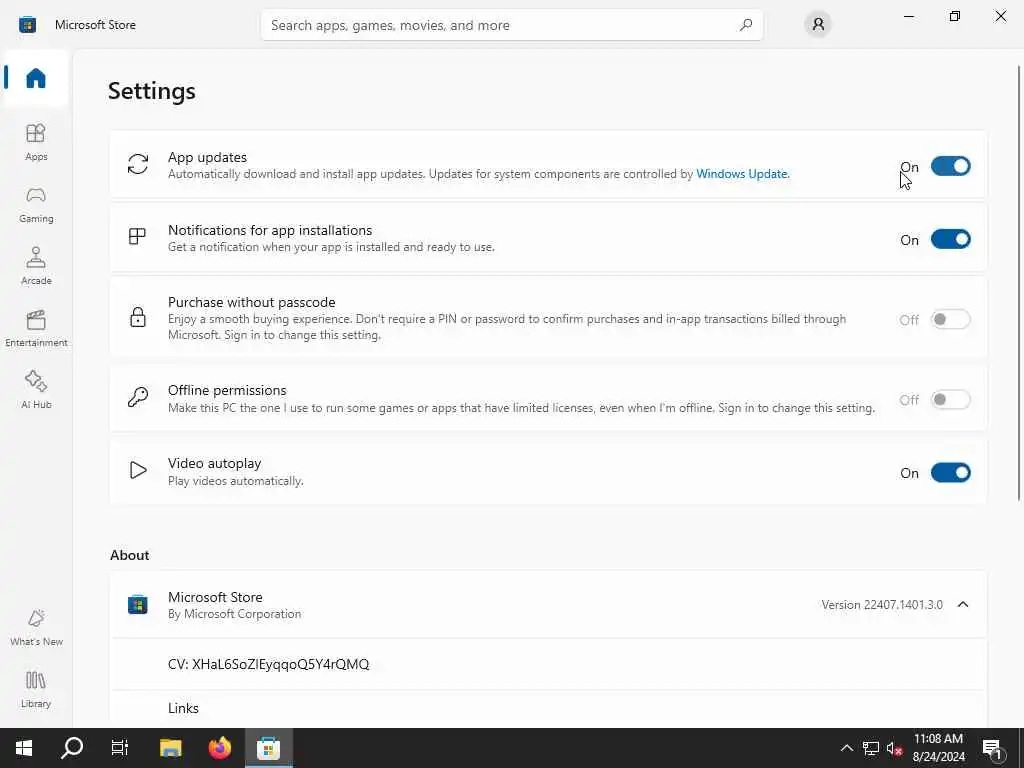This screenshot has height=768, width=1024.
Task: Open network tray icon
Action: coord(871,748)
